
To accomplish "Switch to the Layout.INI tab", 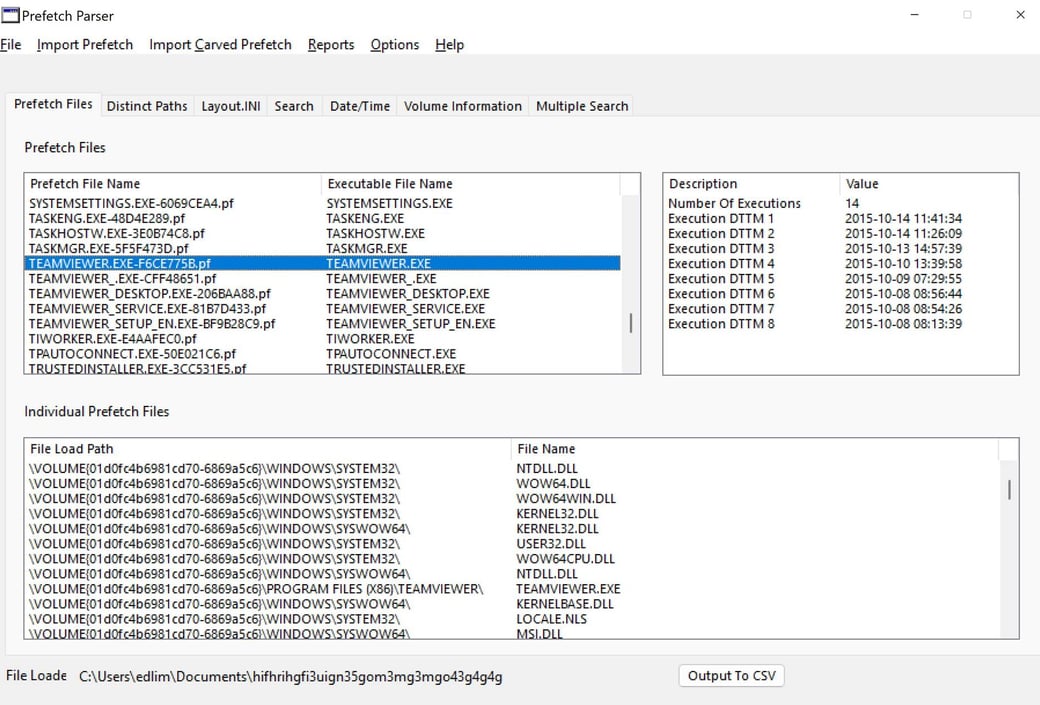I will pyautogui.click(x=231, y=106).
